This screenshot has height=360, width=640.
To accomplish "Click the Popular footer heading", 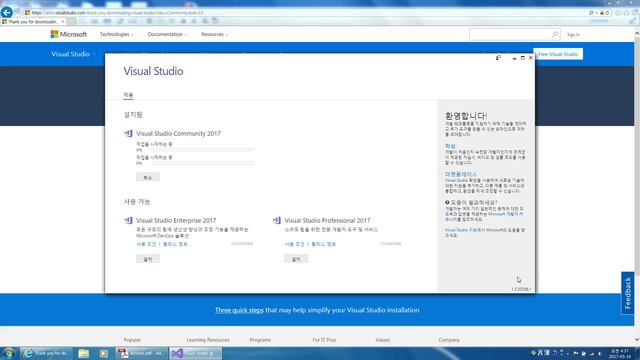I will click(x=132, y=340).
